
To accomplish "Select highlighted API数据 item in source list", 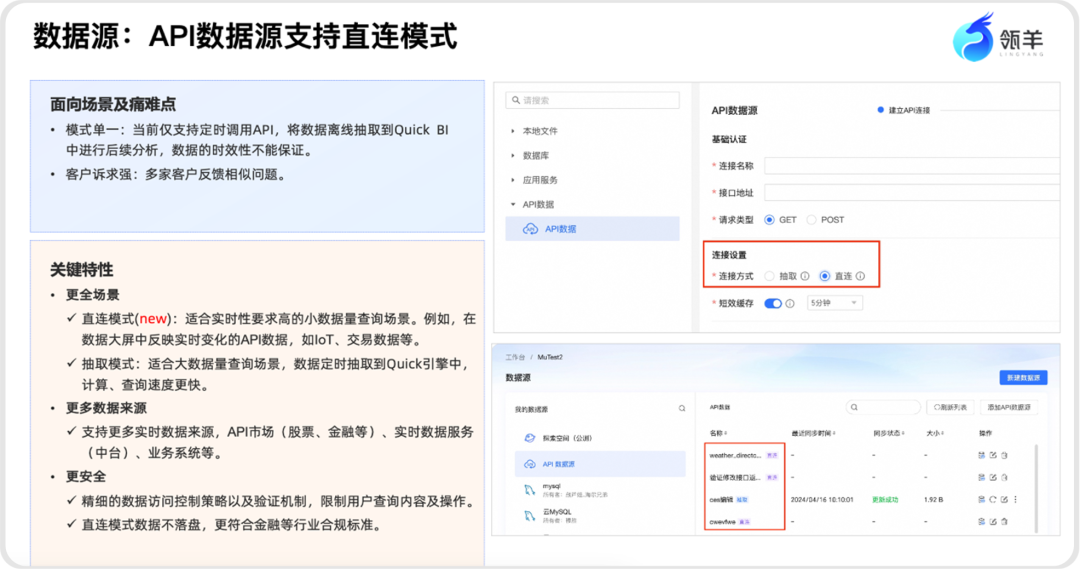I will pos(592,229).
